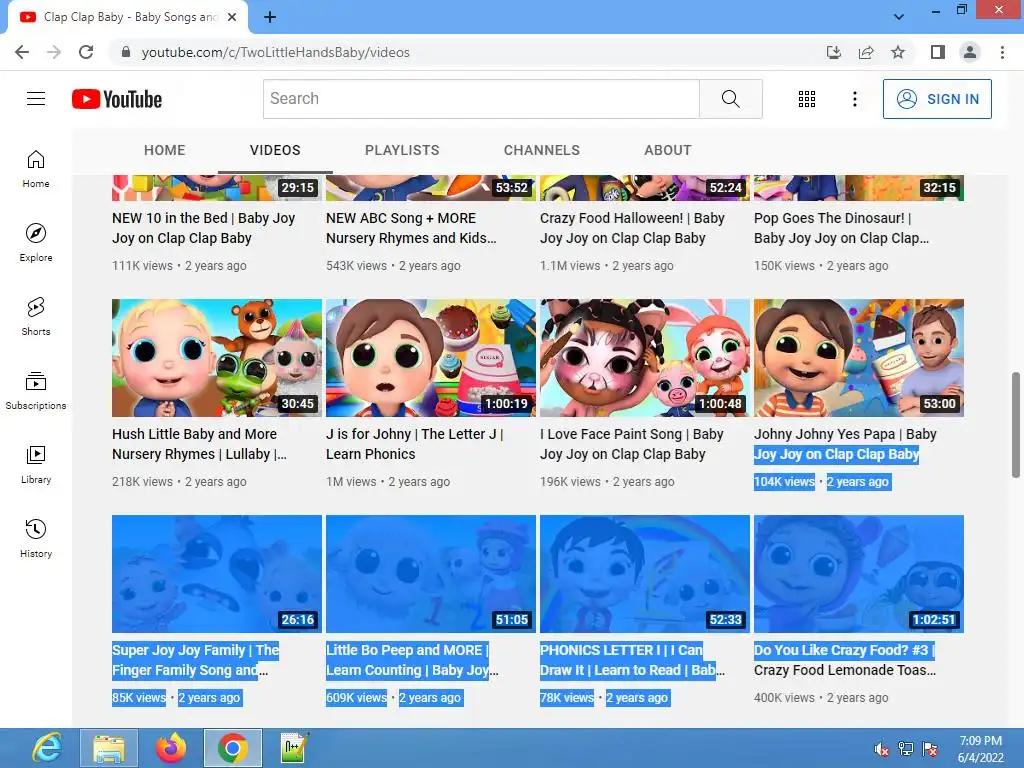Image resolution: width=1024 pixels, height=768 pixels.
Task: Click the muted volume tray icon
Action: click(x=881, y=749)
